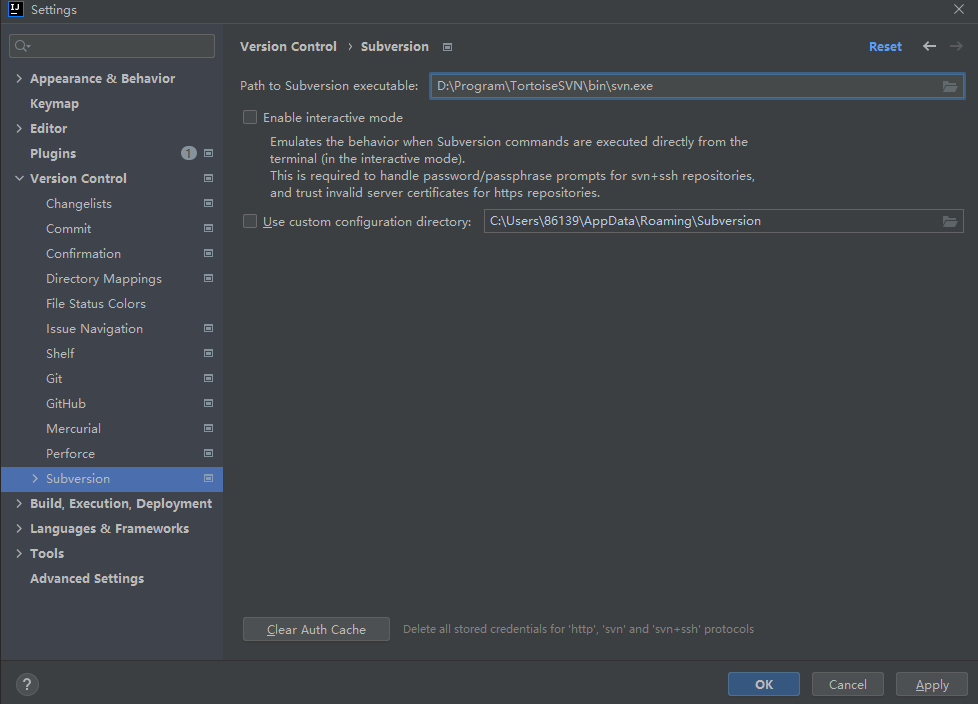The image size is (978, 704).
Task: Enable interactive mode
Action: click(x=248, y=117)
